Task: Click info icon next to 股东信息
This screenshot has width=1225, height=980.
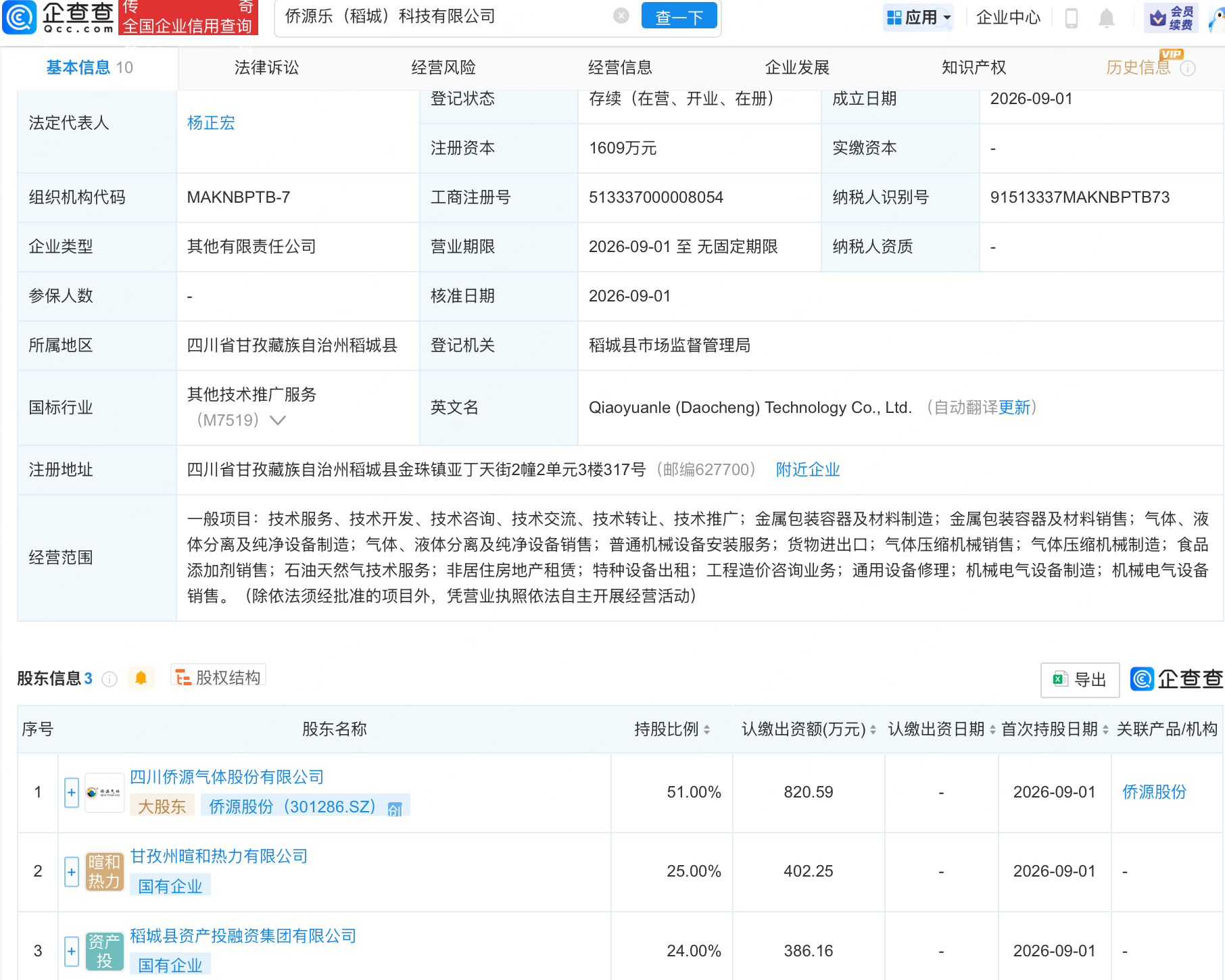Action: pos(110,679)
